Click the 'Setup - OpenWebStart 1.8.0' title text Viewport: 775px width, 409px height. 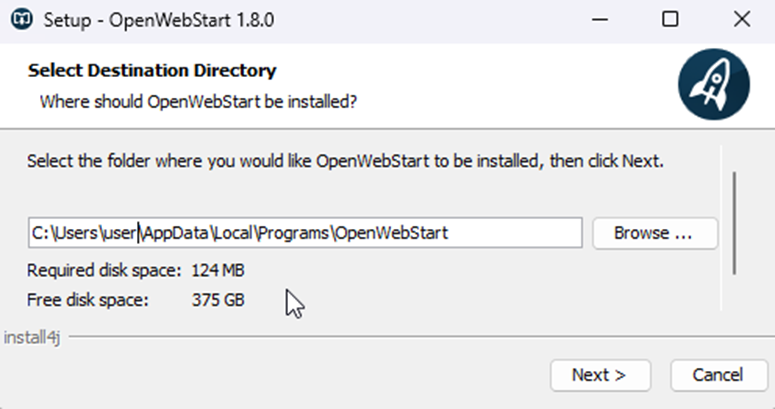pyautogui.click(x=159, y=20)
